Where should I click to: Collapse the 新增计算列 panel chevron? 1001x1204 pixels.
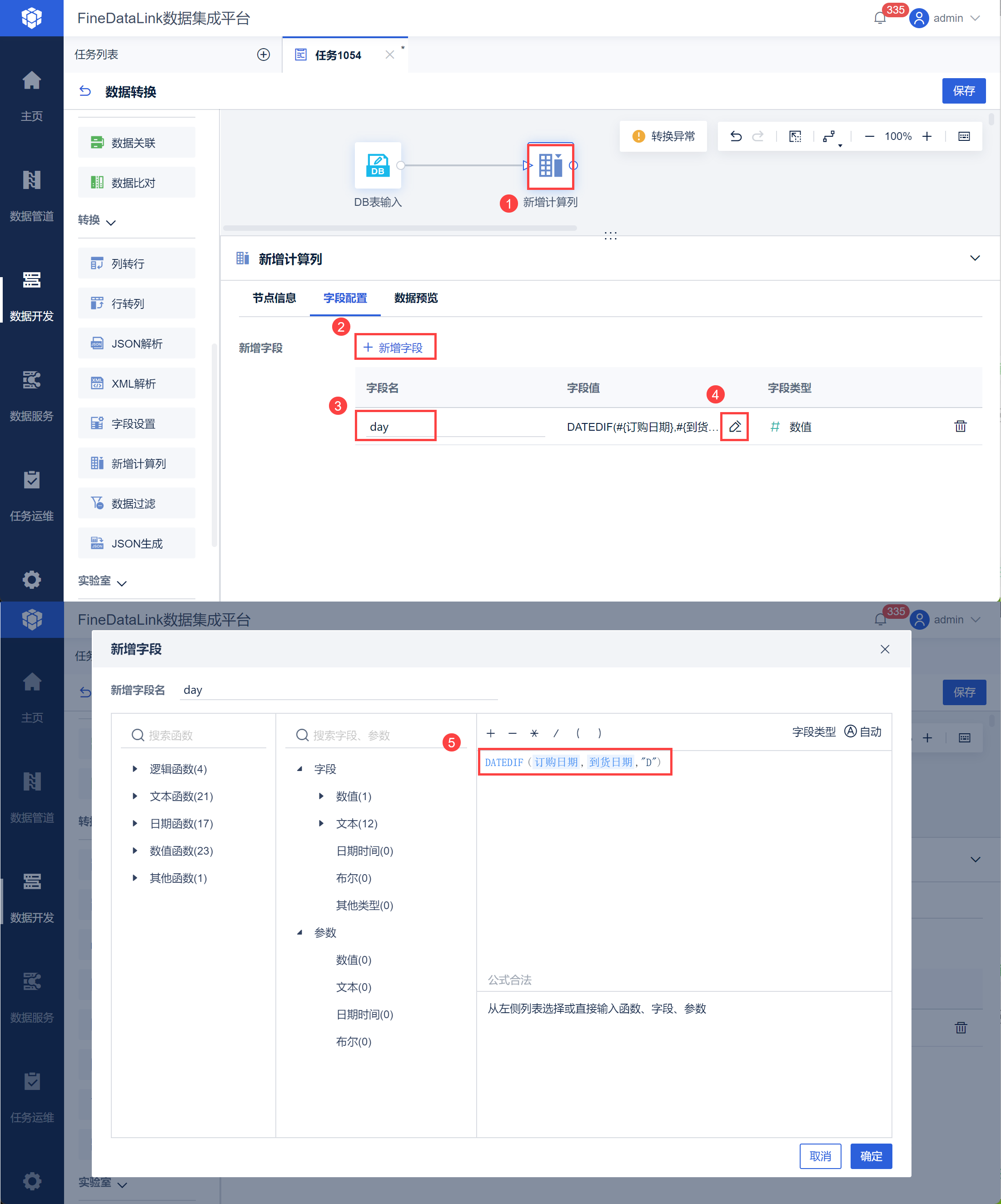pyautogui.click(x=974, y=259)
